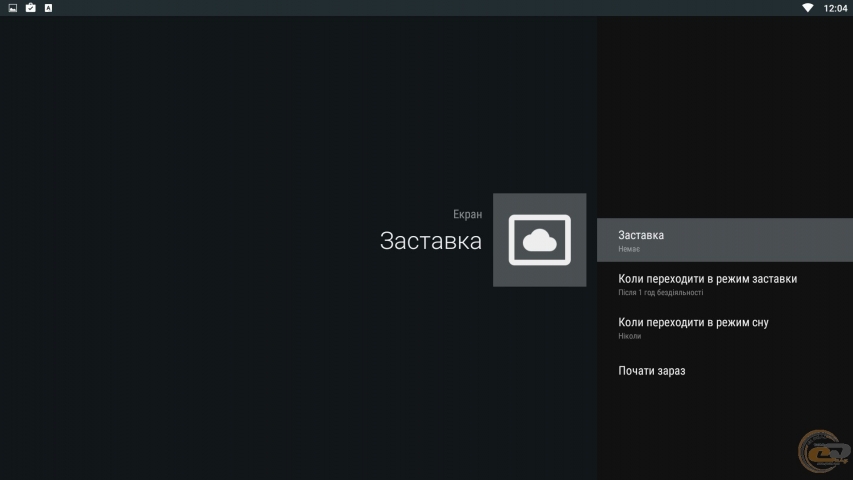This screenshot has width=853, height=480.
Task: Click the Екран breadcrumb label
Action: pyautogui.click(x=467, y=214)
